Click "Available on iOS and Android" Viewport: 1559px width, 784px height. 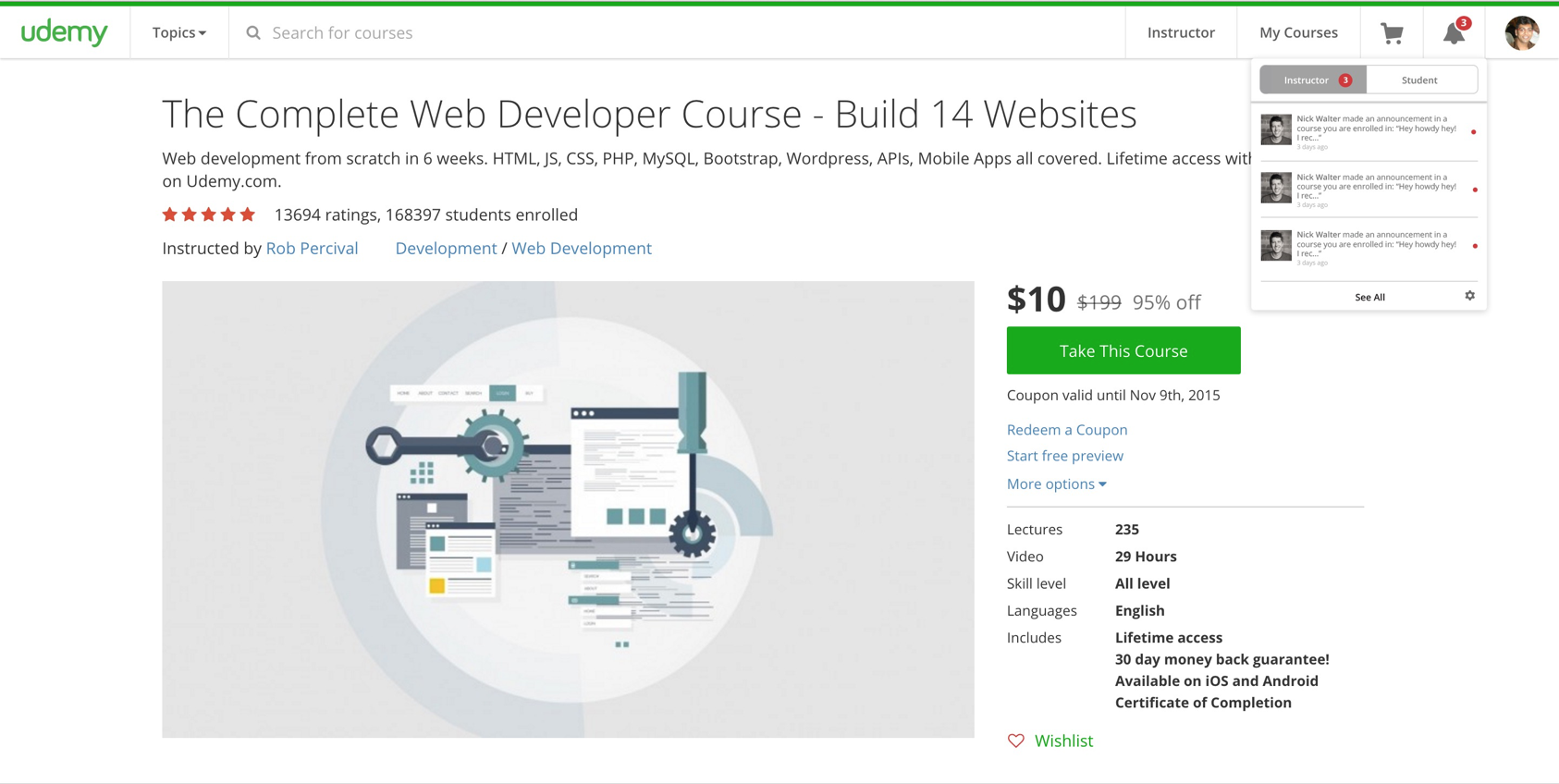[x=1217, y=680]
